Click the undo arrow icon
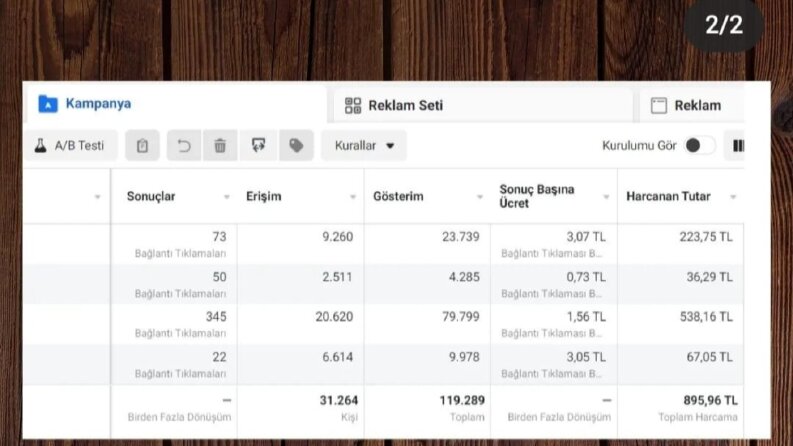Image resolution: width=793 pixels, height=446 pixels. (x=184, y=146)
